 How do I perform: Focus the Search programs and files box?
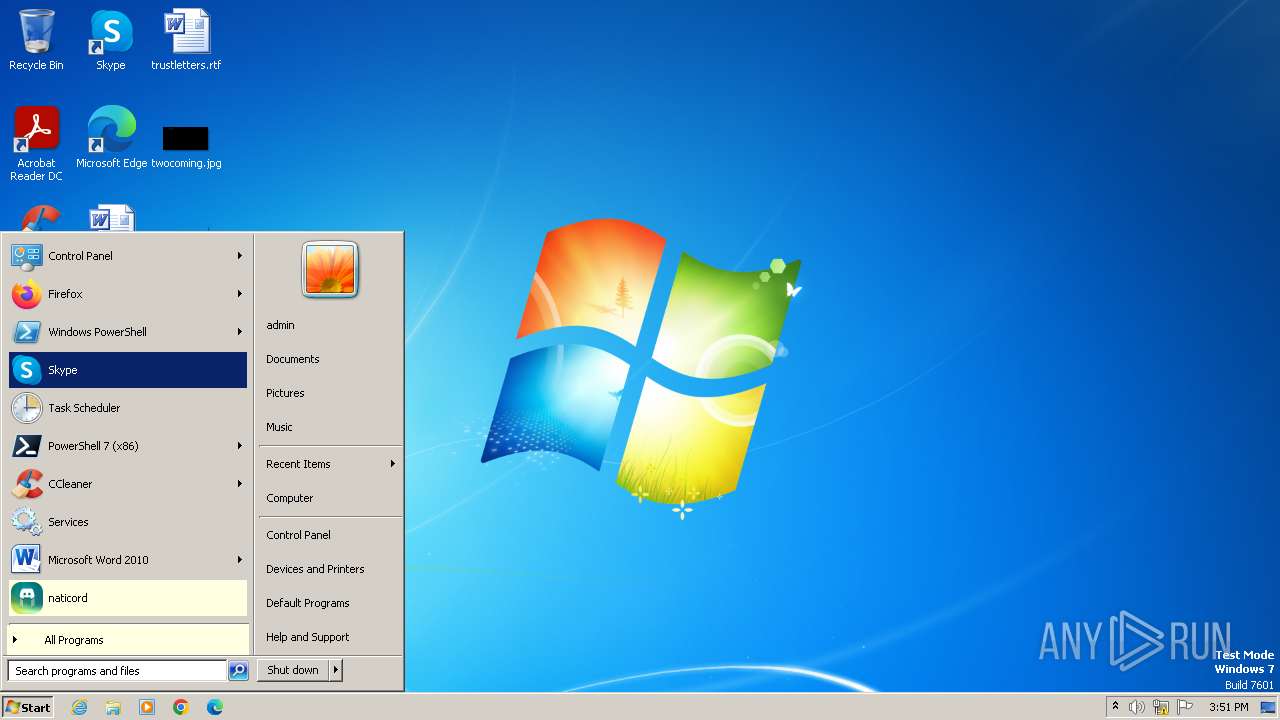click(x=117, y=671)
